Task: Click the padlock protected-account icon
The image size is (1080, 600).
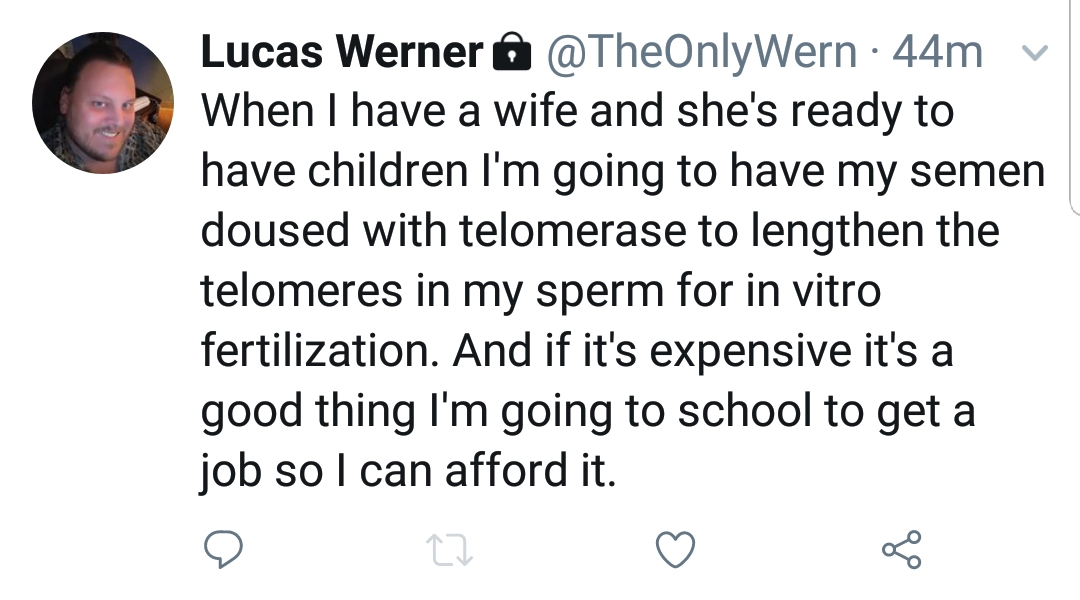Action: 512,52
